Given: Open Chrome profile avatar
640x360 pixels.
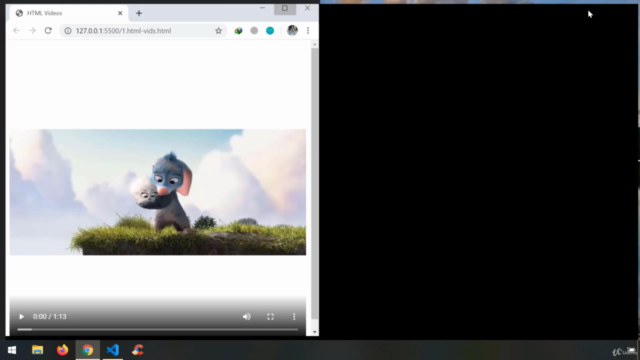Looking at the screenshot, I should tap(292, 30).
